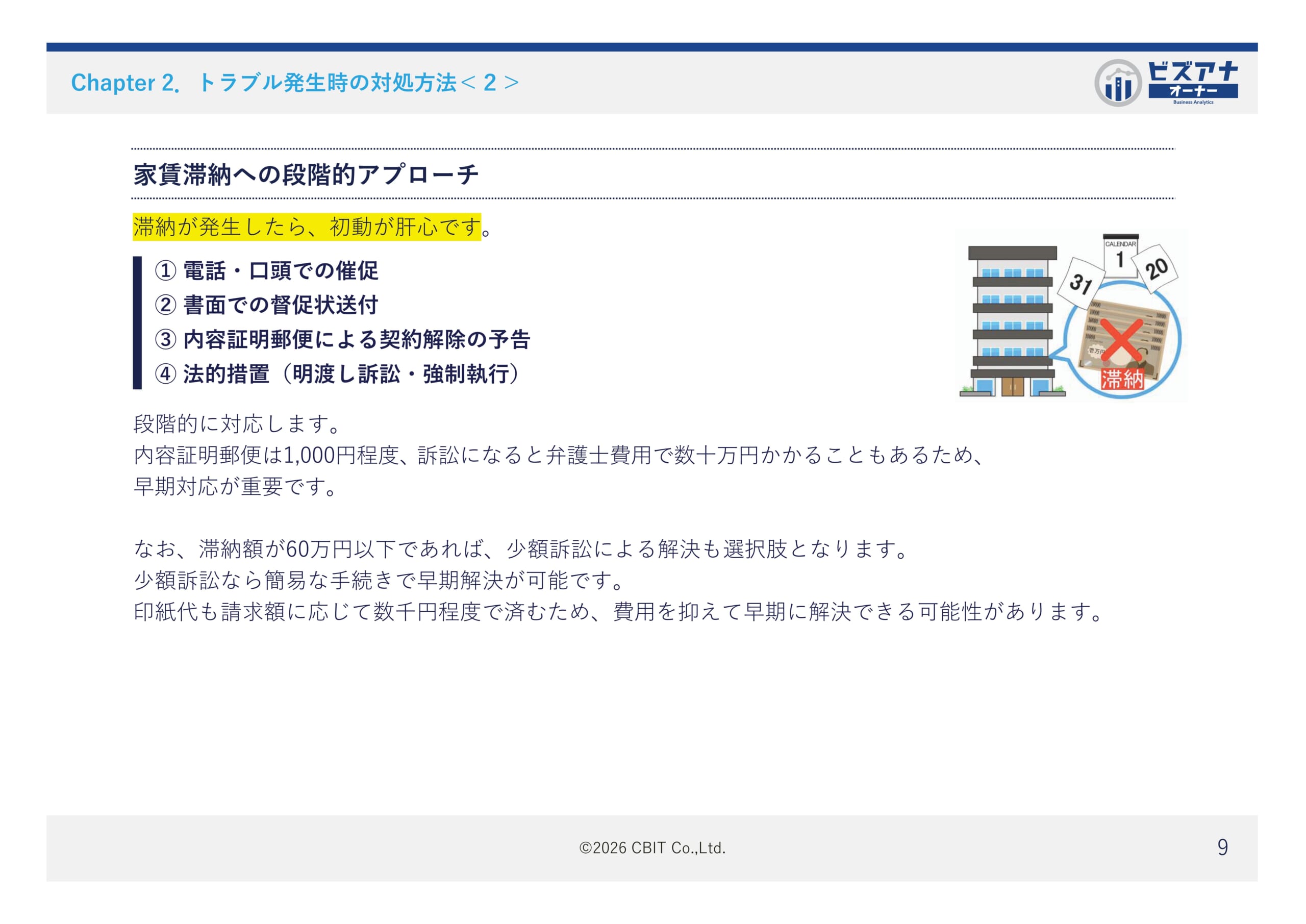Click the dark navy vertical bar beside list

pyautogui.click(x=137, y=322)
